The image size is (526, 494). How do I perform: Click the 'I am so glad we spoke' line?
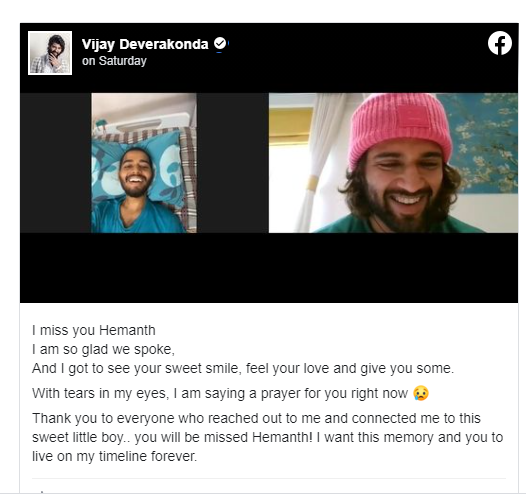click(103, 349)
